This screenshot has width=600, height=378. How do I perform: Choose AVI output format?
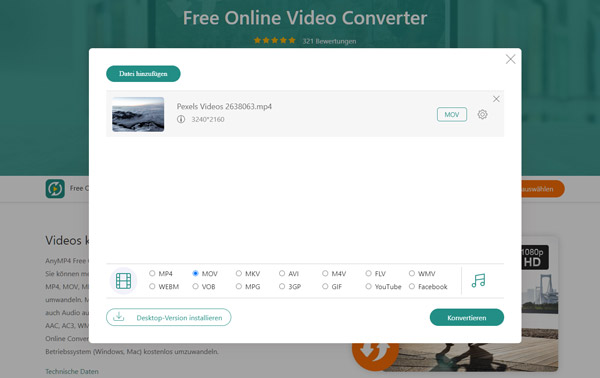[282, 273]
